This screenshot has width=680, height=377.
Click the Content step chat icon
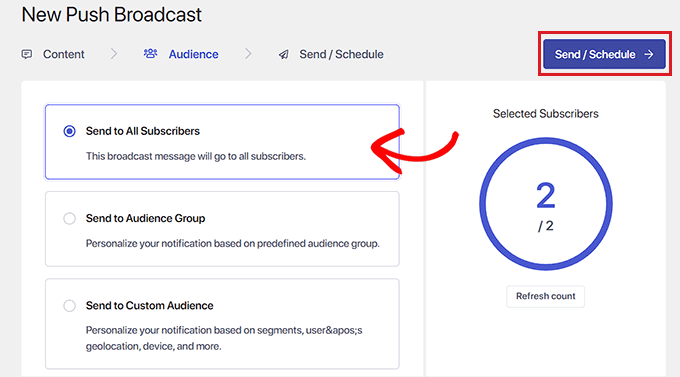[x=27, y=54]
